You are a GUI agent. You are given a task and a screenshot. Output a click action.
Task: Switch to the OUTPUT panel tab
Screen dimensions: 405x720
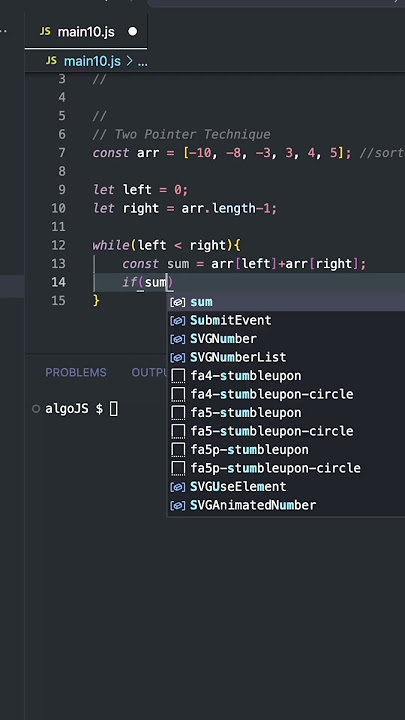149,372
